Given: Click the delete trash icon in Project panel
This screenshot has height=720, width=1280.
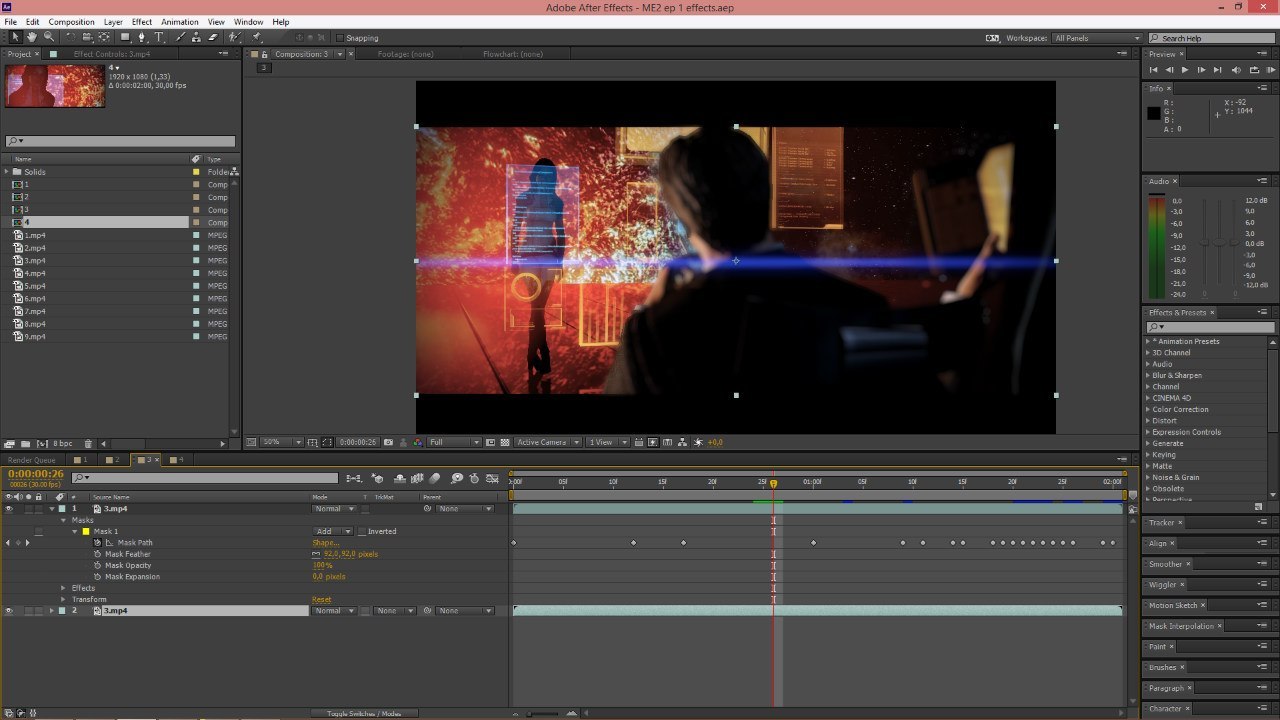Looking at the screenshot, I should [88, 443].
